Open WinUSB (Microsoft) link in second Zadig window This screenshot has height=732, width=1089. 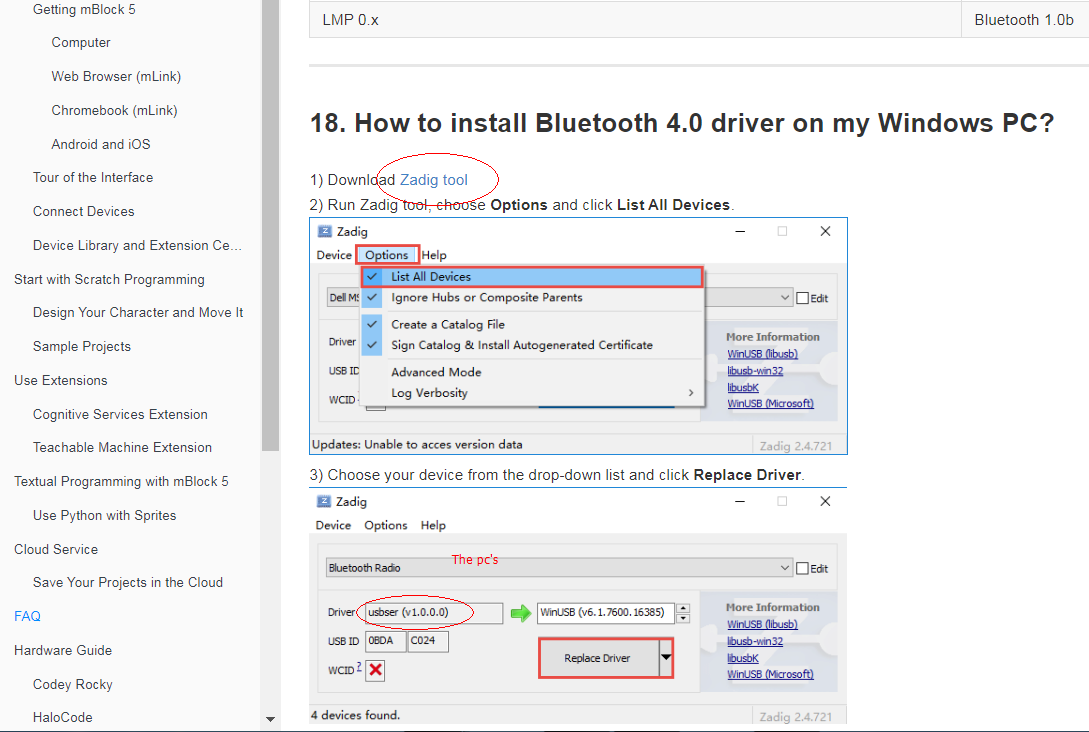(x=770, y=674)
